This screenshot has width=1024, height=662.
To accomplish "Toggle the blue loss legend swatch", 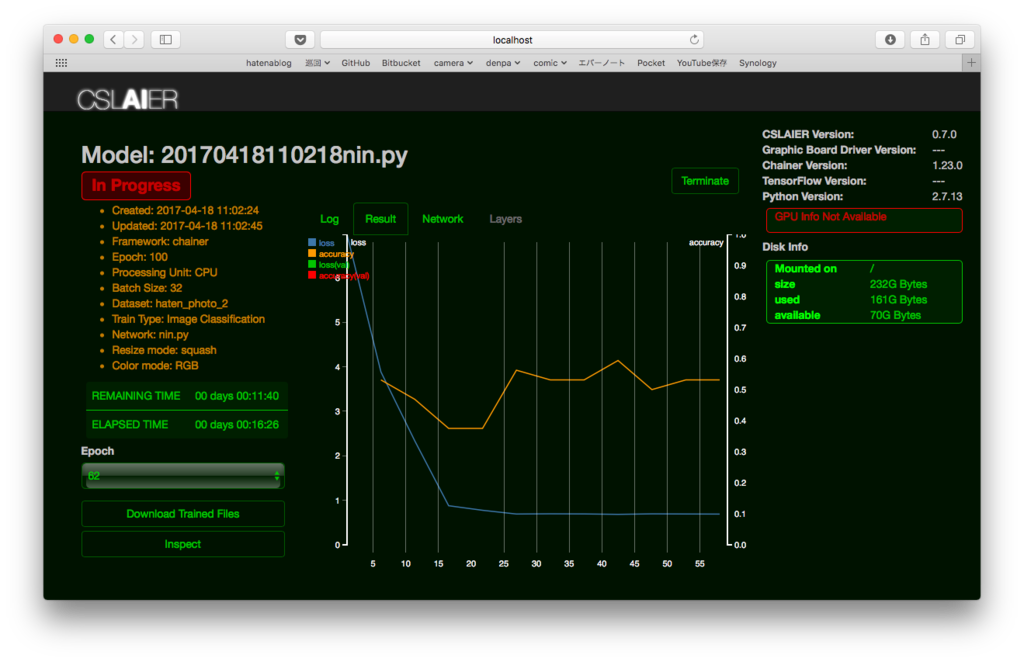I will (312, 242).
